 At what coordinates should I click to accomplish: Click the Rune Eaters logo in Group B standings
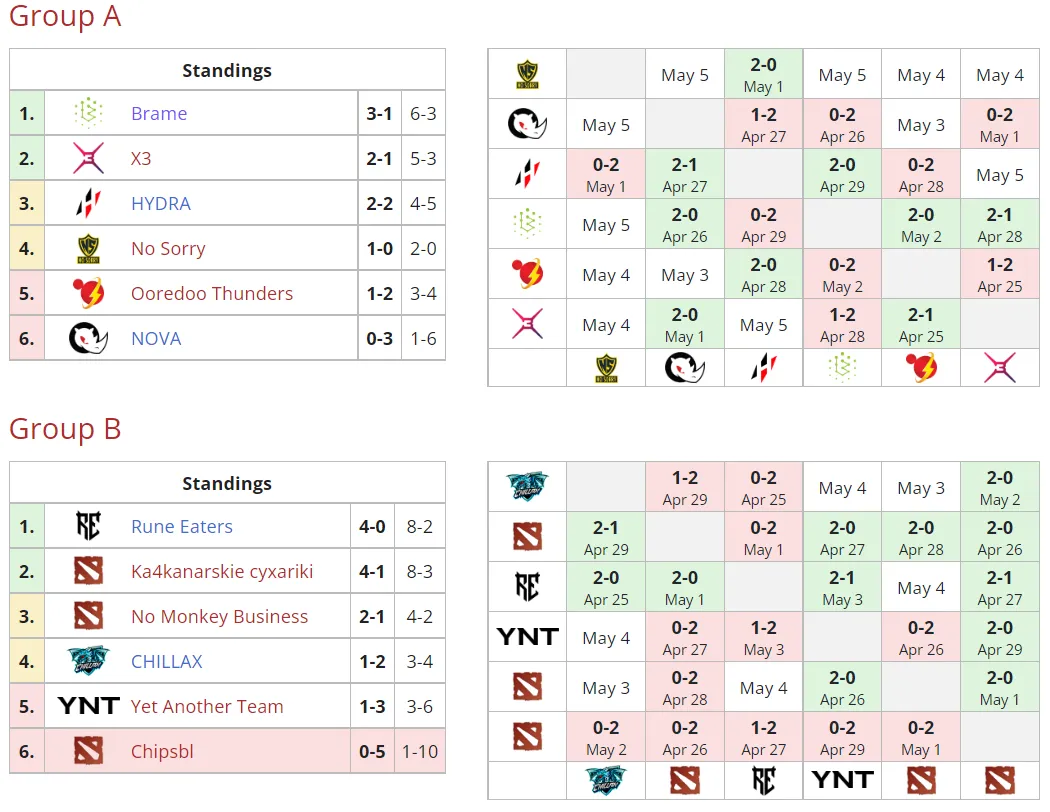pos(88,526)
